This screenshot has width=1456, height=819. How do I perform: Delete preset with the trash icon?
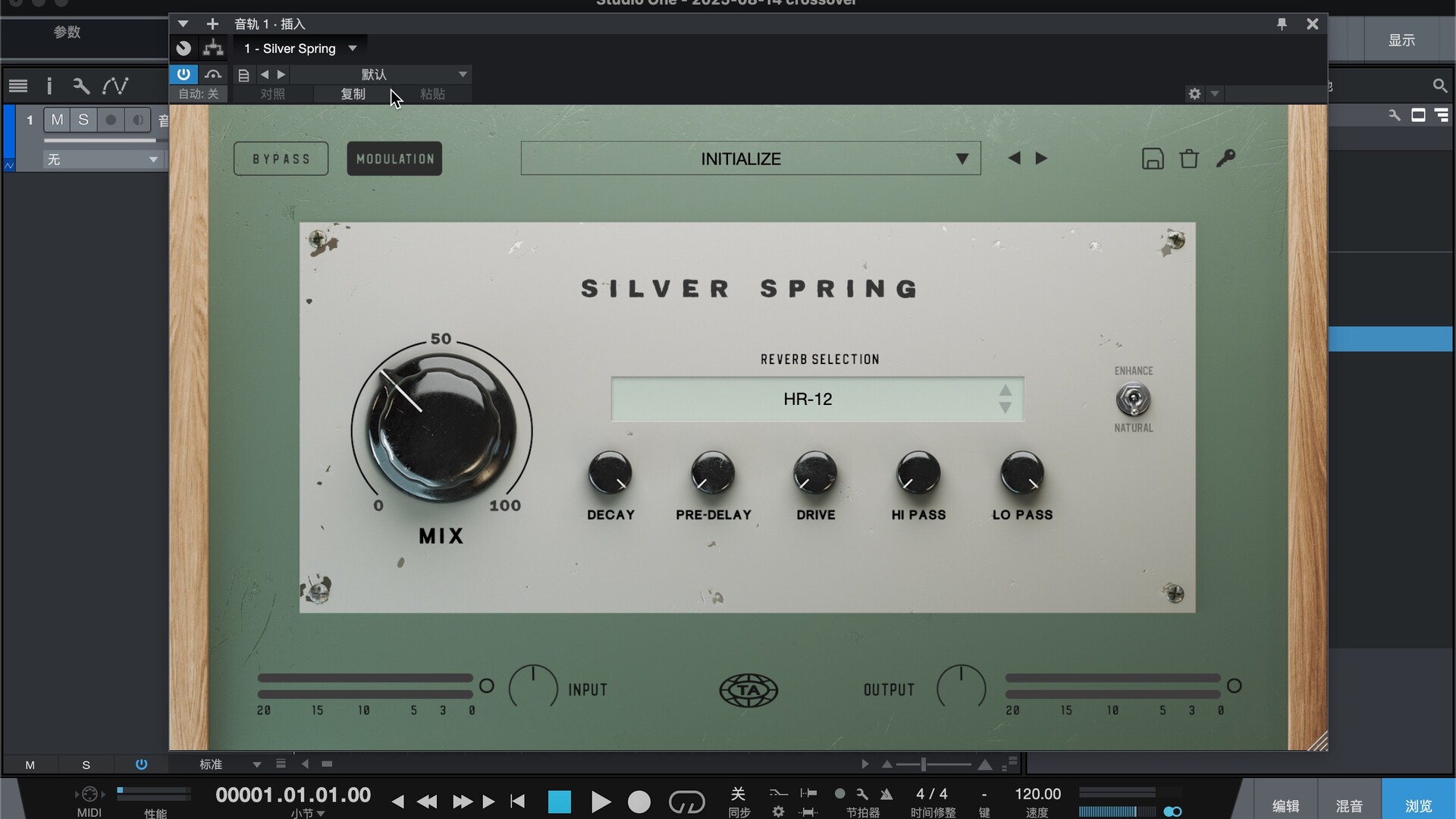[1189, 158]
